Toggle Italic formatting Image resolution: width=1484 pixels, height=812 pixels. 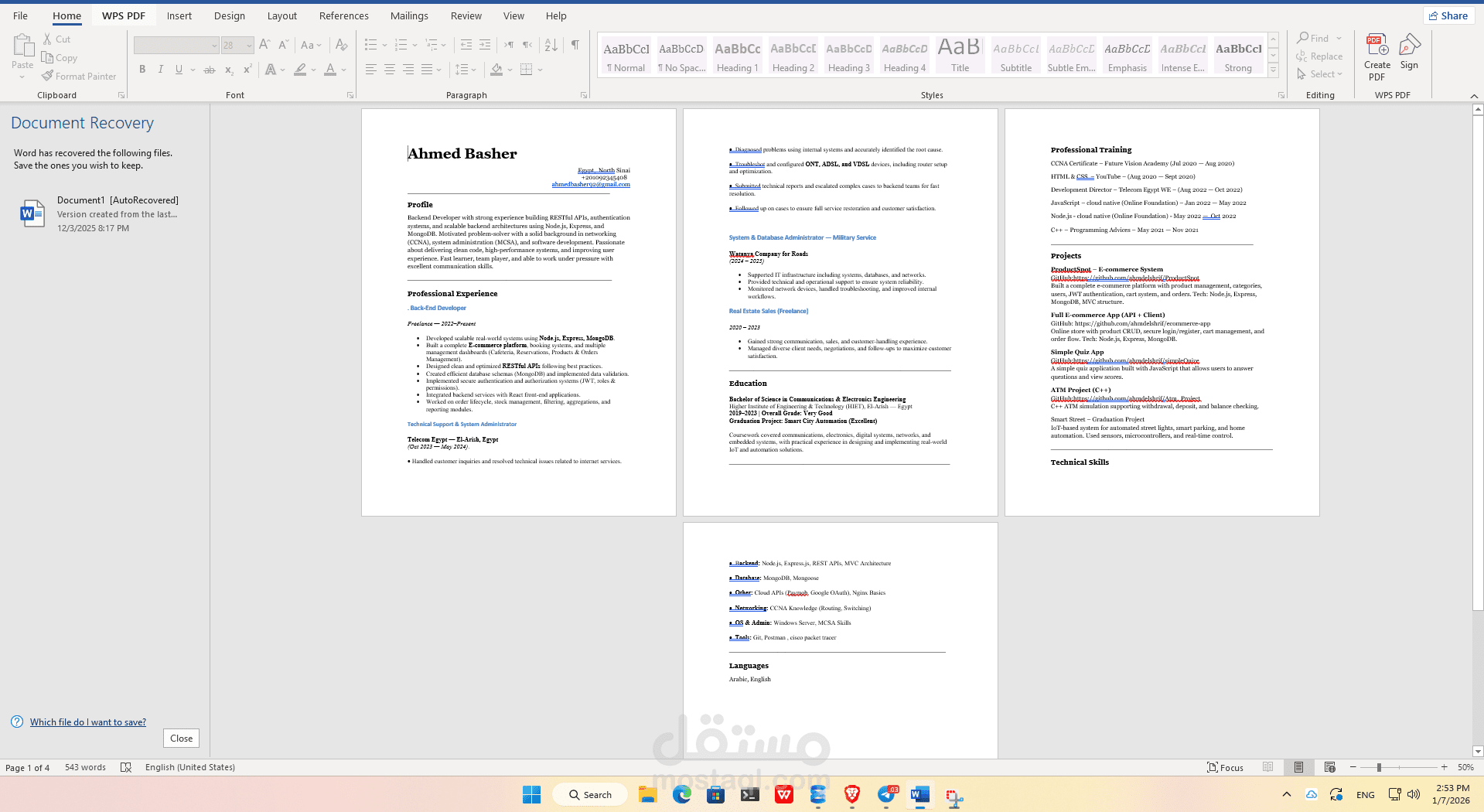pyautogui.click(x=161, y=70)
